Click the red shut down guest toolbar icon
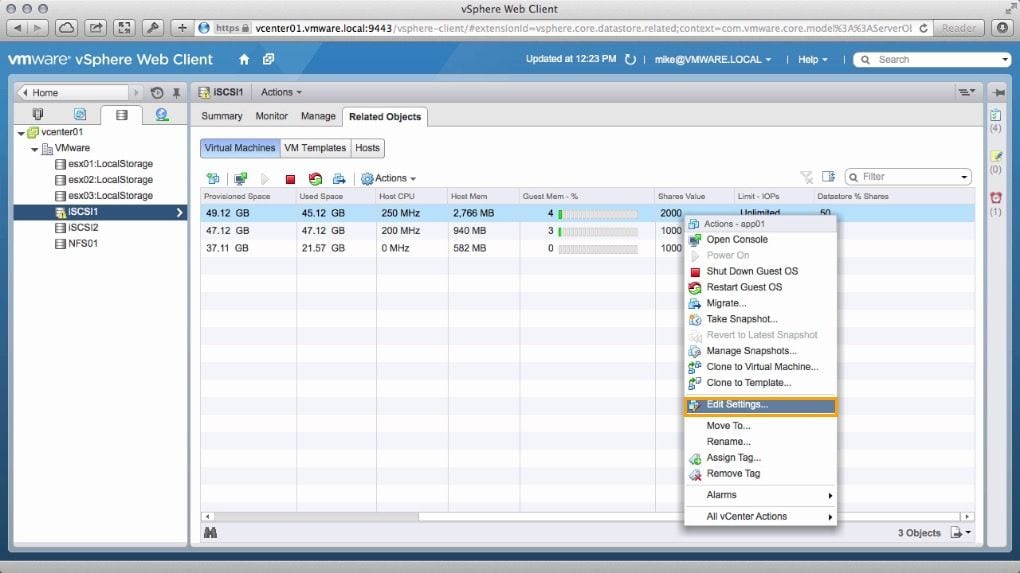Screen dimensions: 1020x573 point(290,179)
